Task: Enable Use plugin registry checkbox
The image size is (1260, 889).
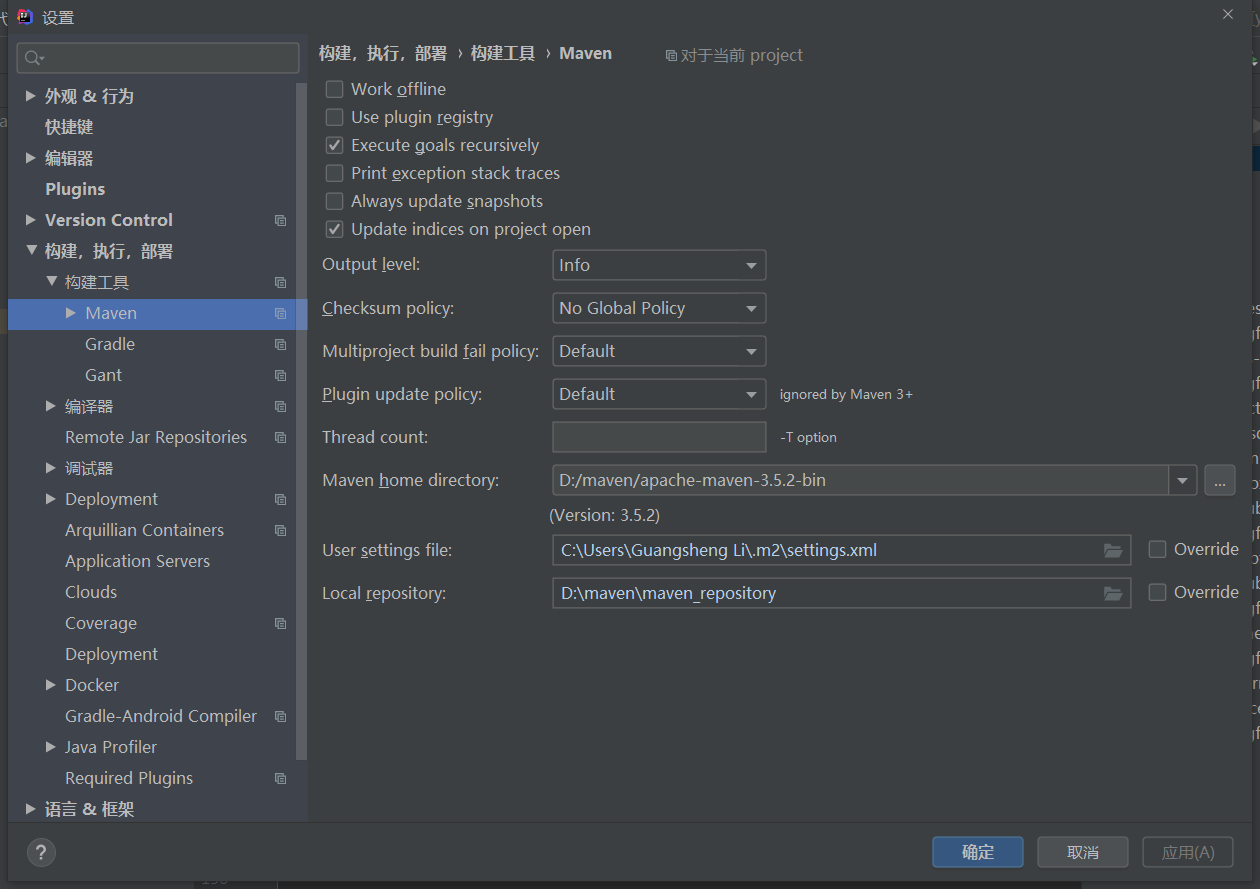Action: [x=334, y=117]
